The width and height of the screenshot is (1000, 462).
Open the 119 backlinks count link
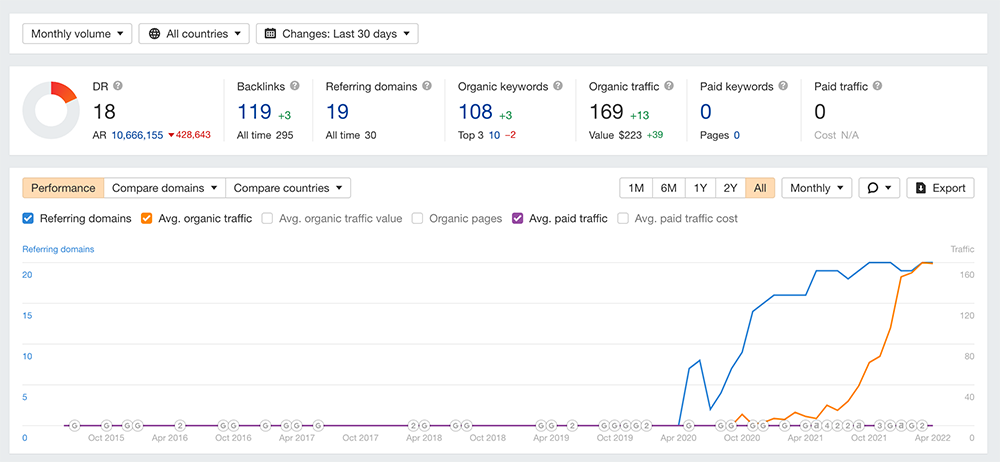coord(254,111)
